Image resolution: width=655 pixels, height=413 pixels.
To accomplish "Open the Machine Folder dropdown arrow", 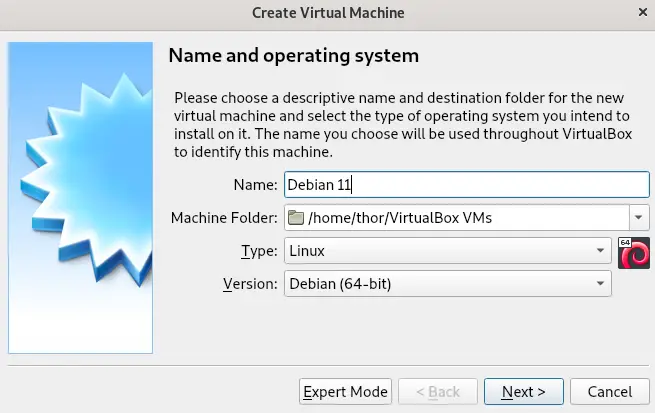I will coord(639,218).
